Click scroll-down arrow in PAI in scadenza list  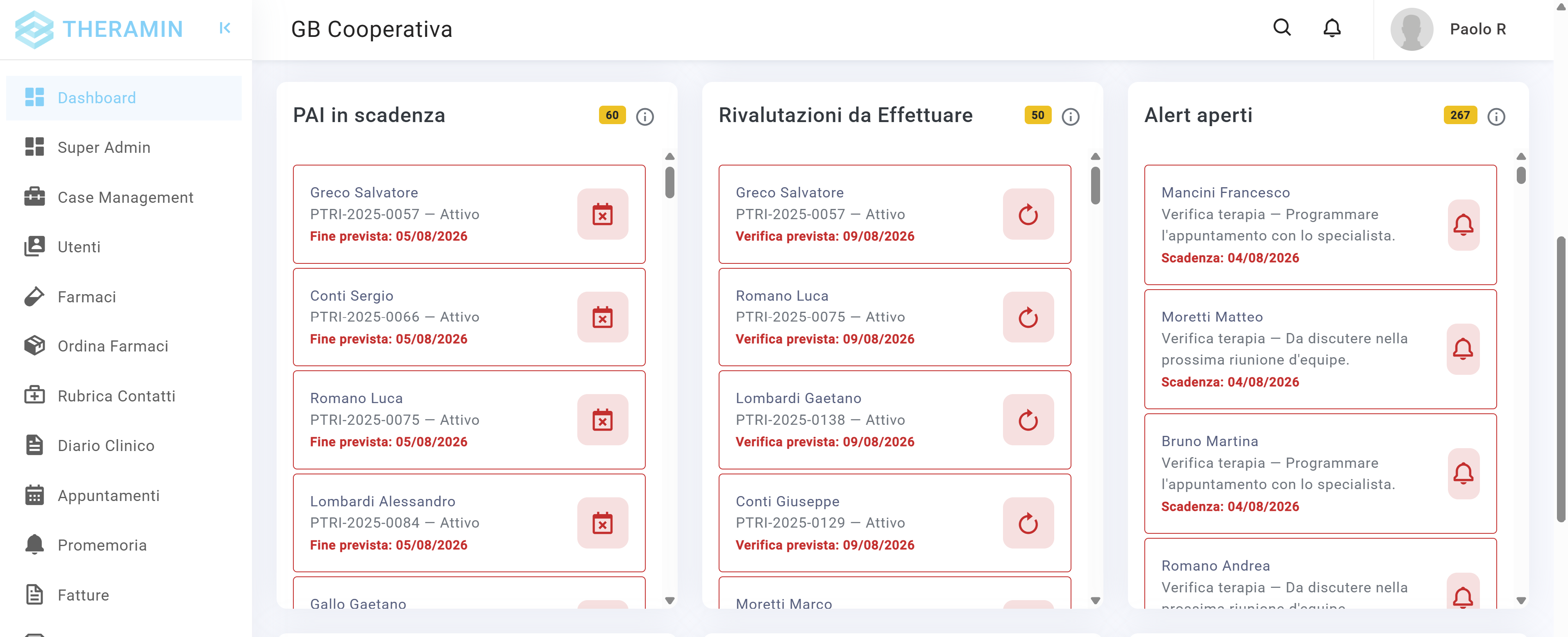(x=669, y=601)
